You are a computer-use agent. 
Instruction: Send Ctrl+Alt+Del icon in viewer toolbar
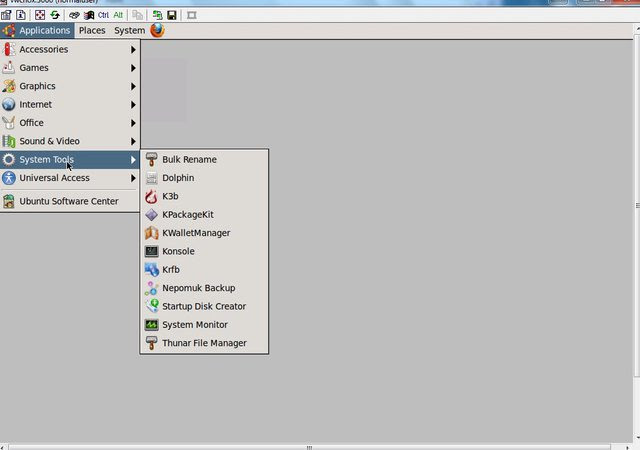(74, 15)
